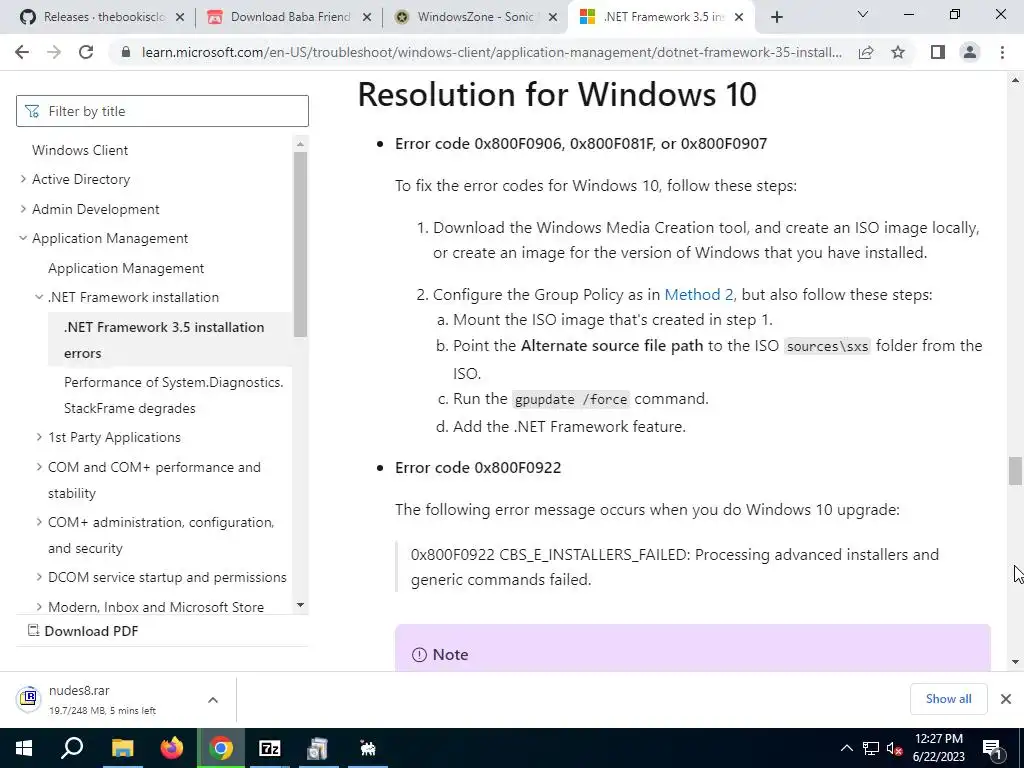Collapse the Application Management node

(x=24, y=238)
